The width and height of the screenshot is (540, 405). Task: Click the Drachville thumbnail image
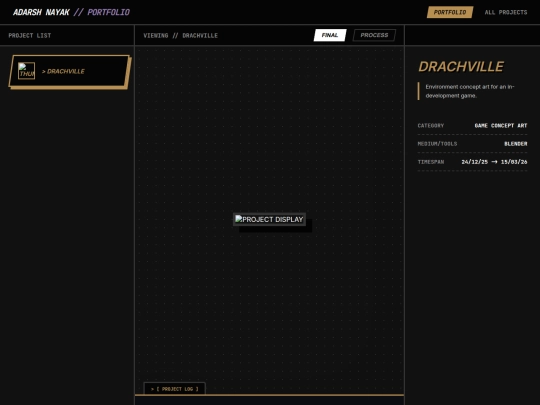tap(27, 71)
